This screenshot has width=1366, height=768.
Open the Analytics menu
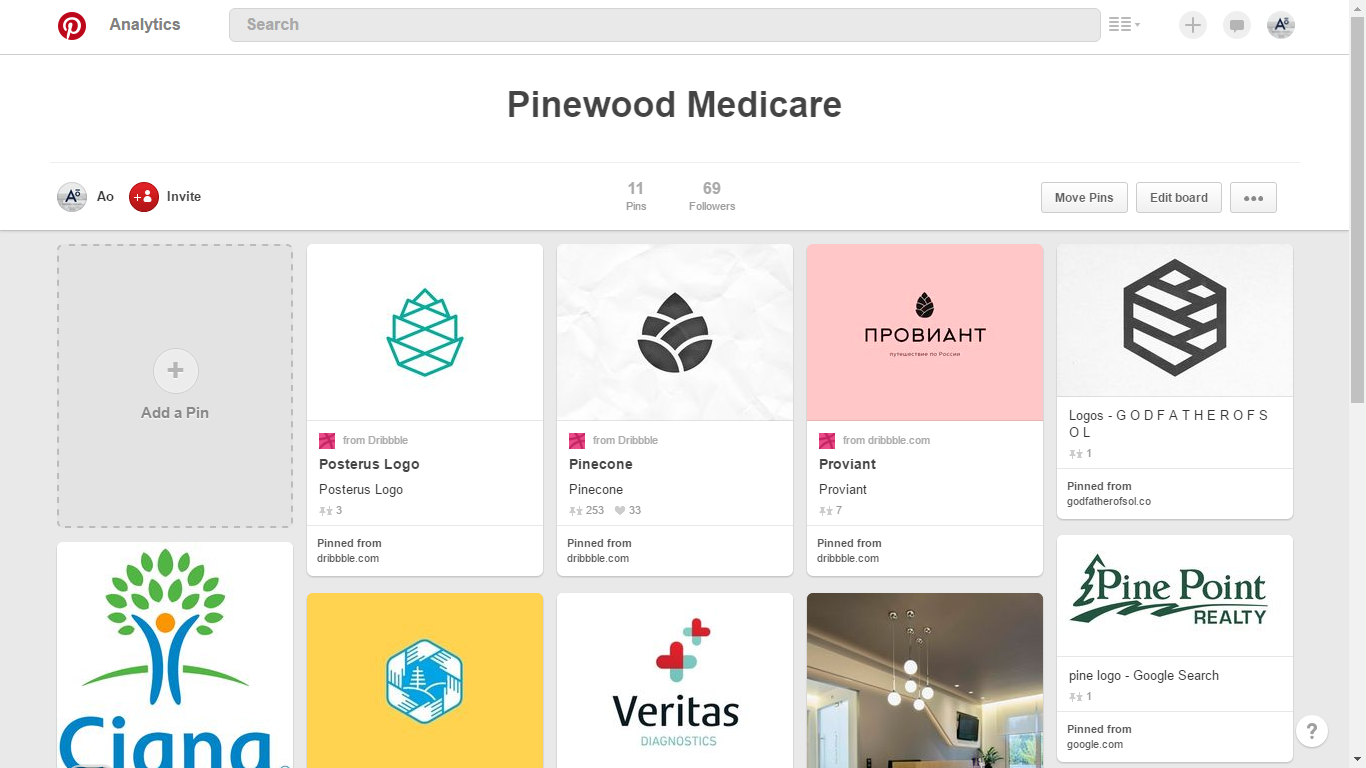pos(145,25)
